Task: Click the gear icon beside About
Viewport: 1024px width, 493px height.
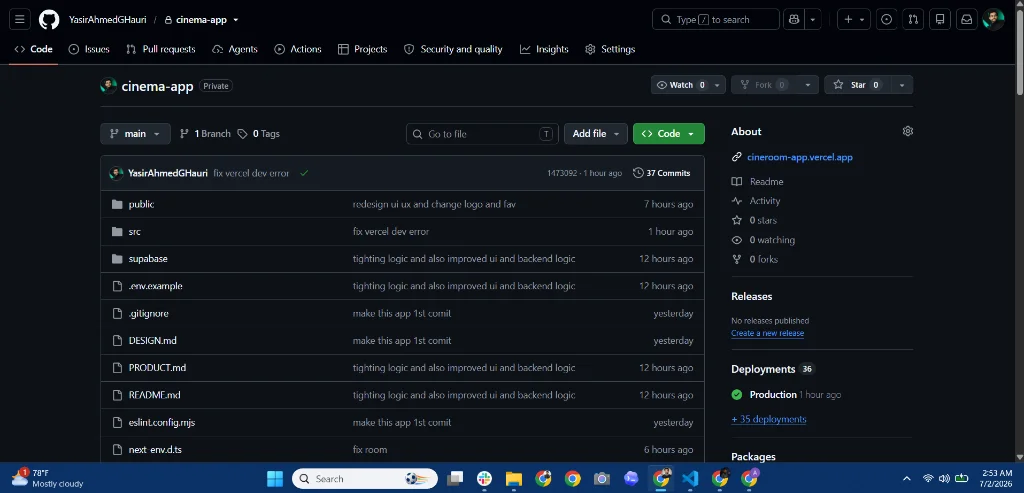Action: click(907, 131)
